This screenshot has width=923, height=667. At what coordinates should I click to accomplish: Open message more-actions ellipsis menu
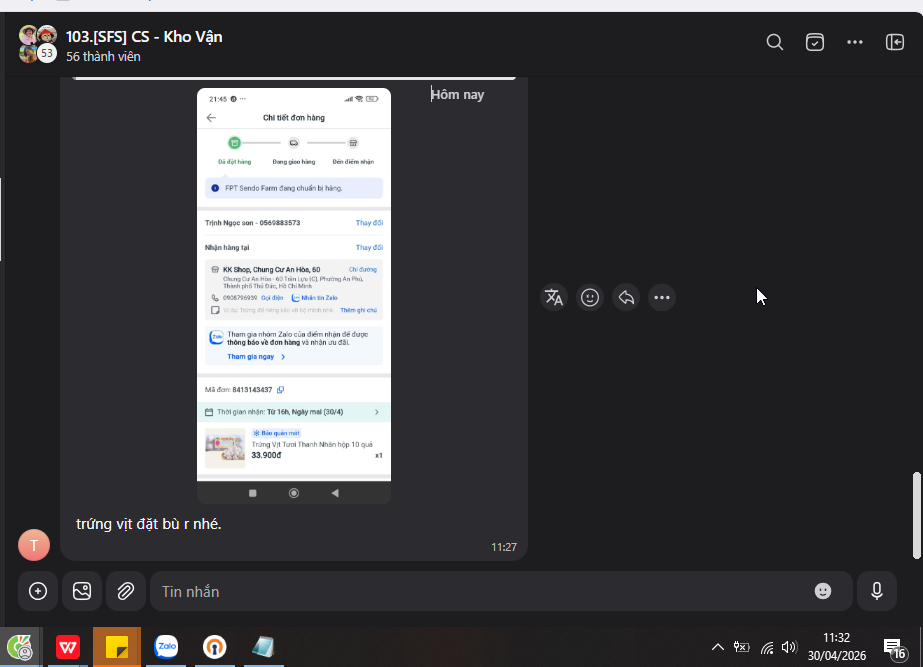tap(662, 297)
